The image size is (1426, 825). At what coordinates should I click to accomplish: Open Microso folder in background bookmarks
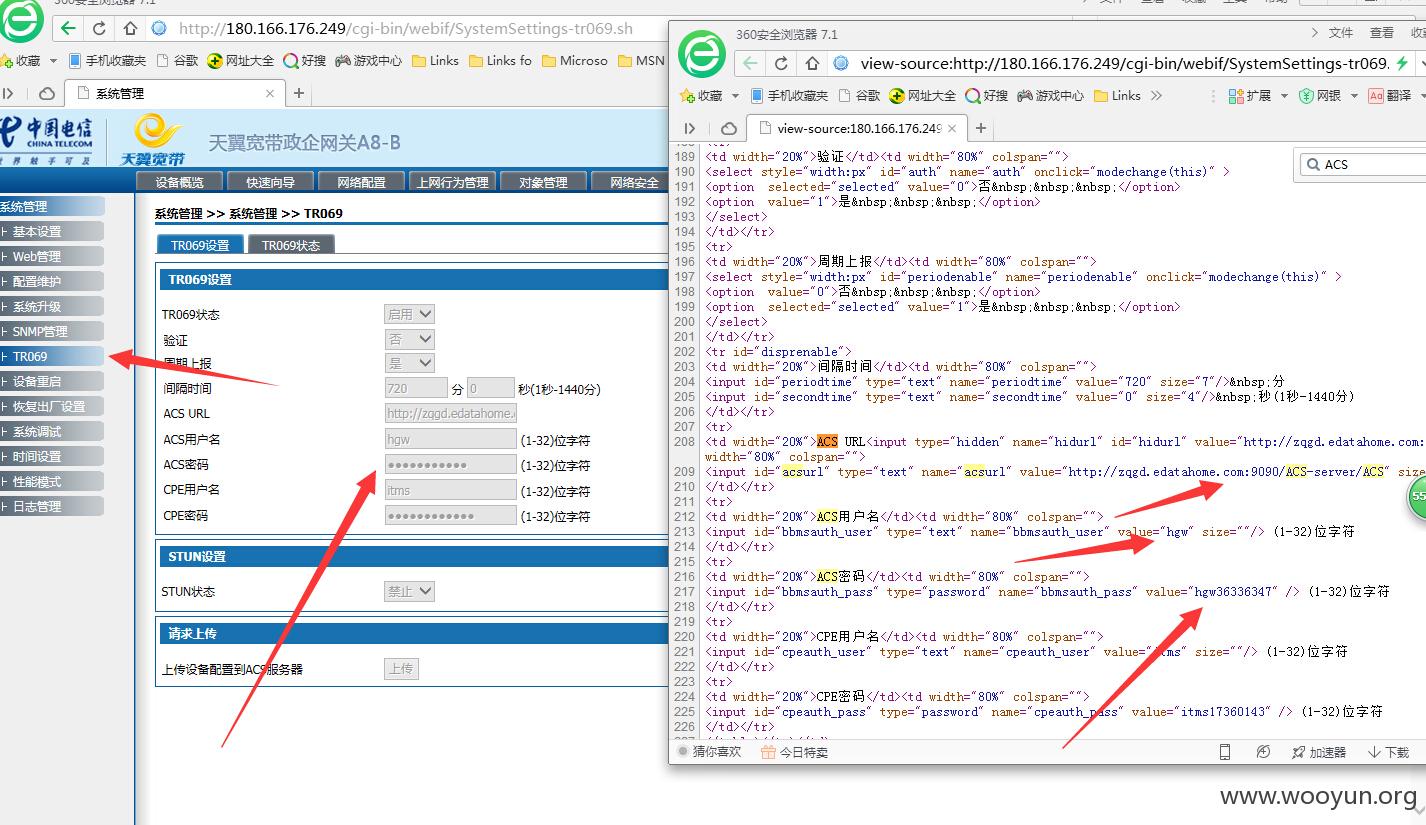pyautogui.click(x=574, y=61)
